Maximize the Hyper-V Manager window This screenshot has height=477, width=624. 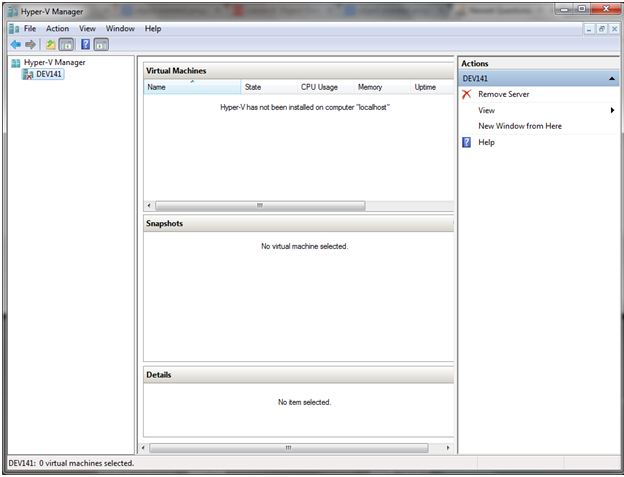coord(582,9)
